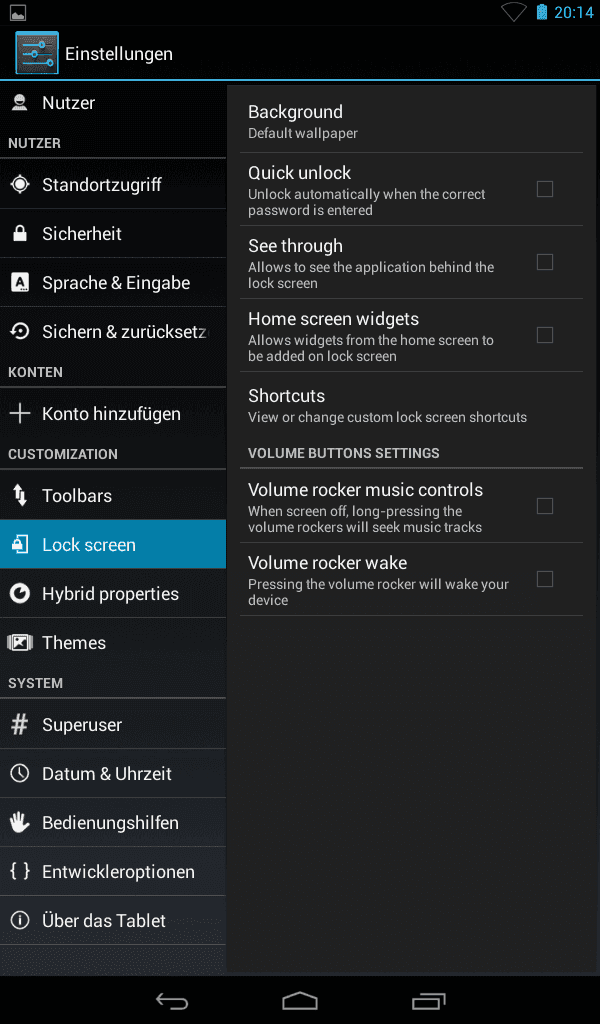Open the Background wallpaper setting
The image size is (600, 1024).
pos(411,122)
